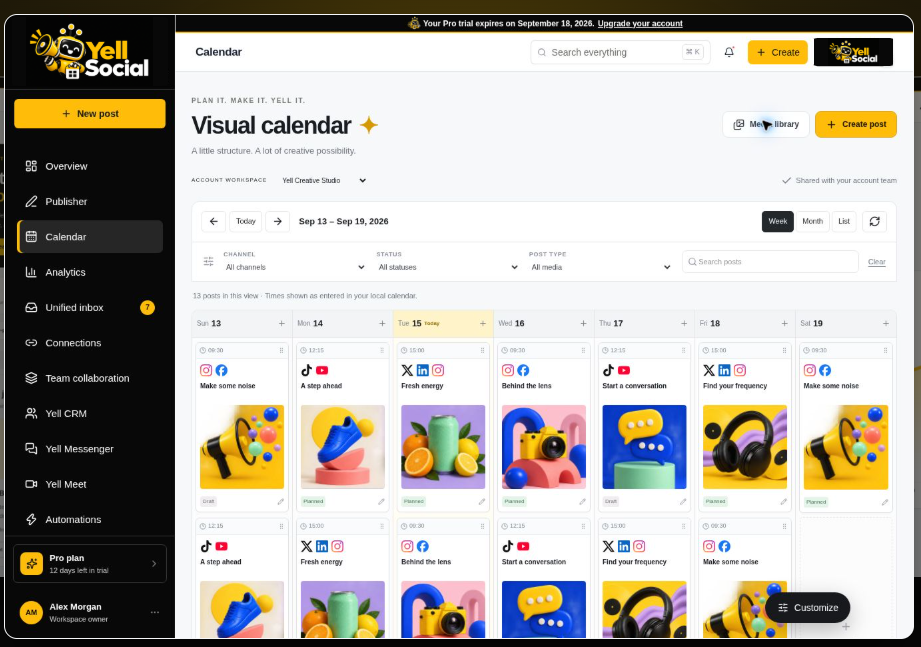
Task: Edit the Friday 'Find your frequency' post
Action: click(784, 501)
